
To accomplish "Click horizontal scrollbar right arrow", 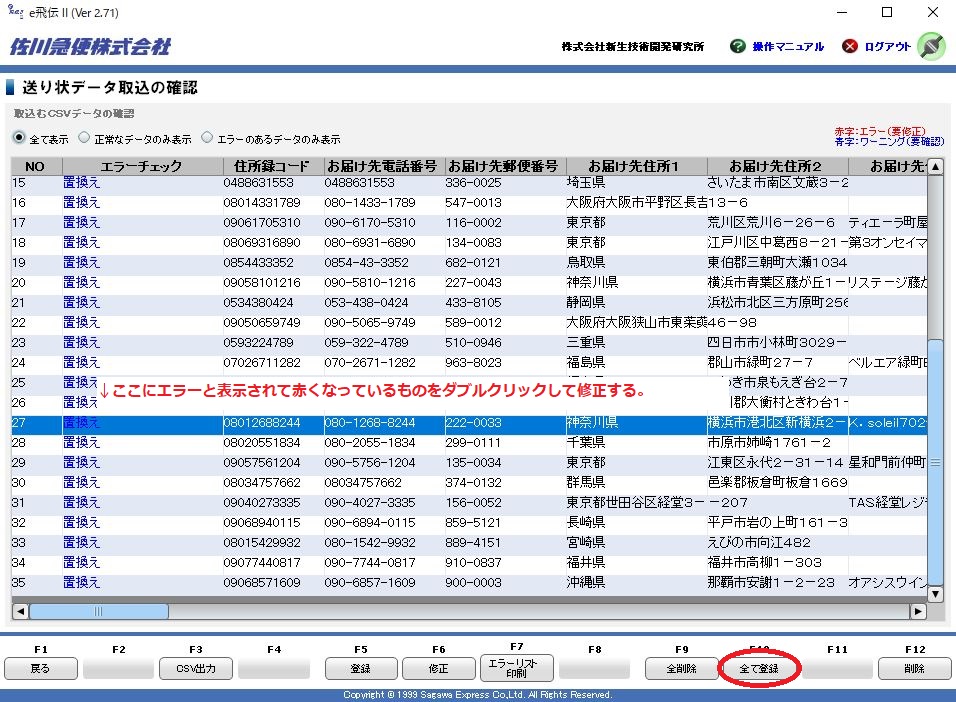I will coord(918,611).
